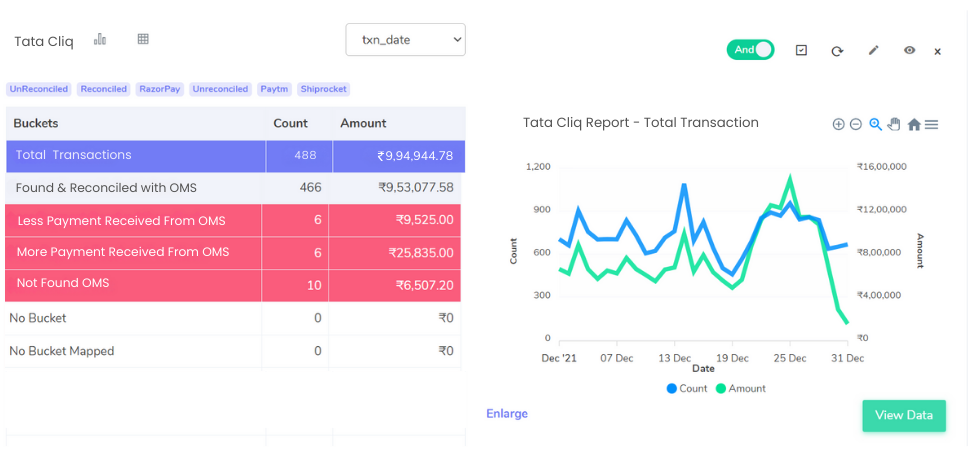This screenshot has width=968, height=466.
Task: Click the Enlarge link
Action: tap(507, 414)
